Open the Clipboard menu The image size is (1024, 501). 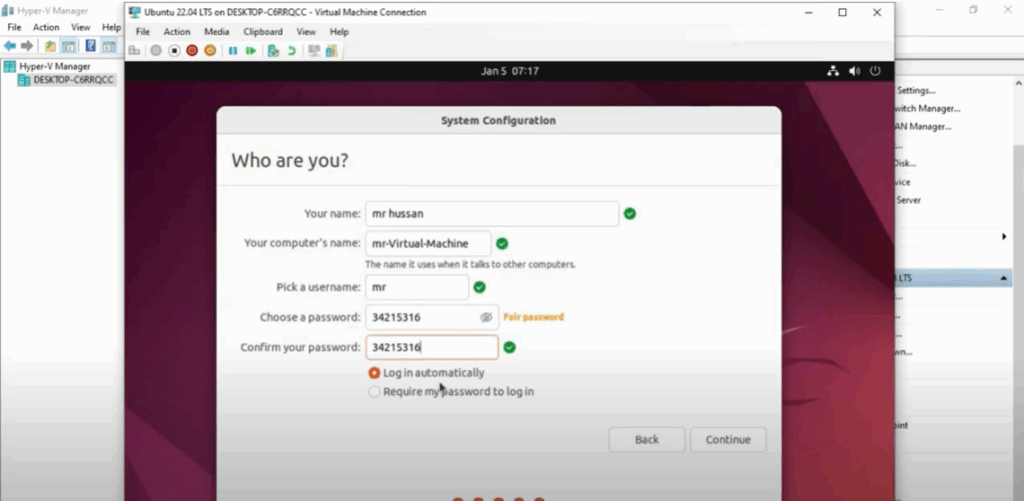[263, 31]
